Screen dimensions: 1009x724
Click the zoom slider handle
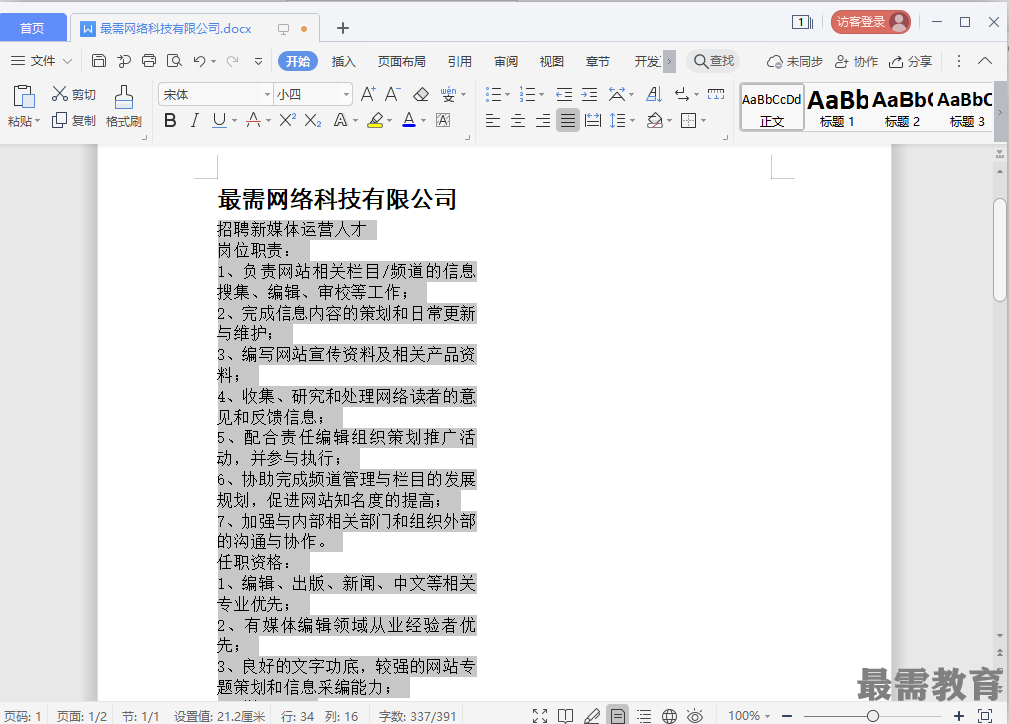tap(873, 716)
